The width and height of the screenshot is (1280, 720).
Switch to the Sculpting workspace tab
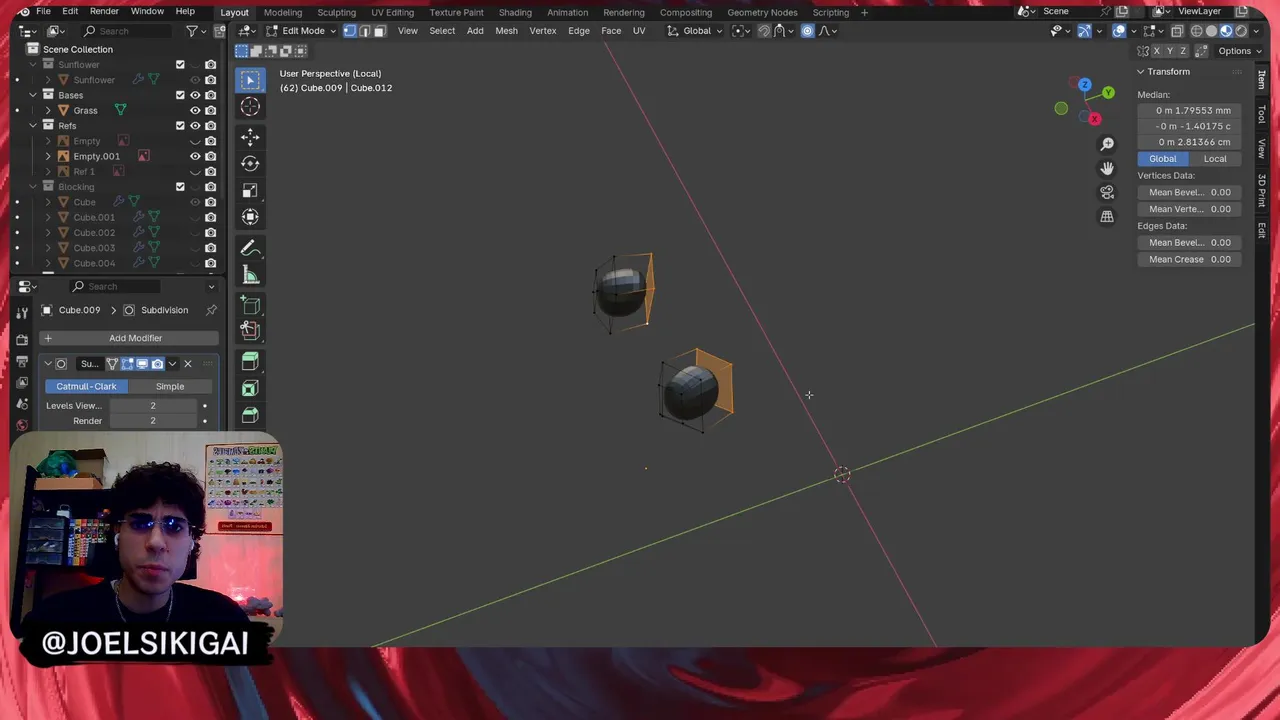click(336, 12)
